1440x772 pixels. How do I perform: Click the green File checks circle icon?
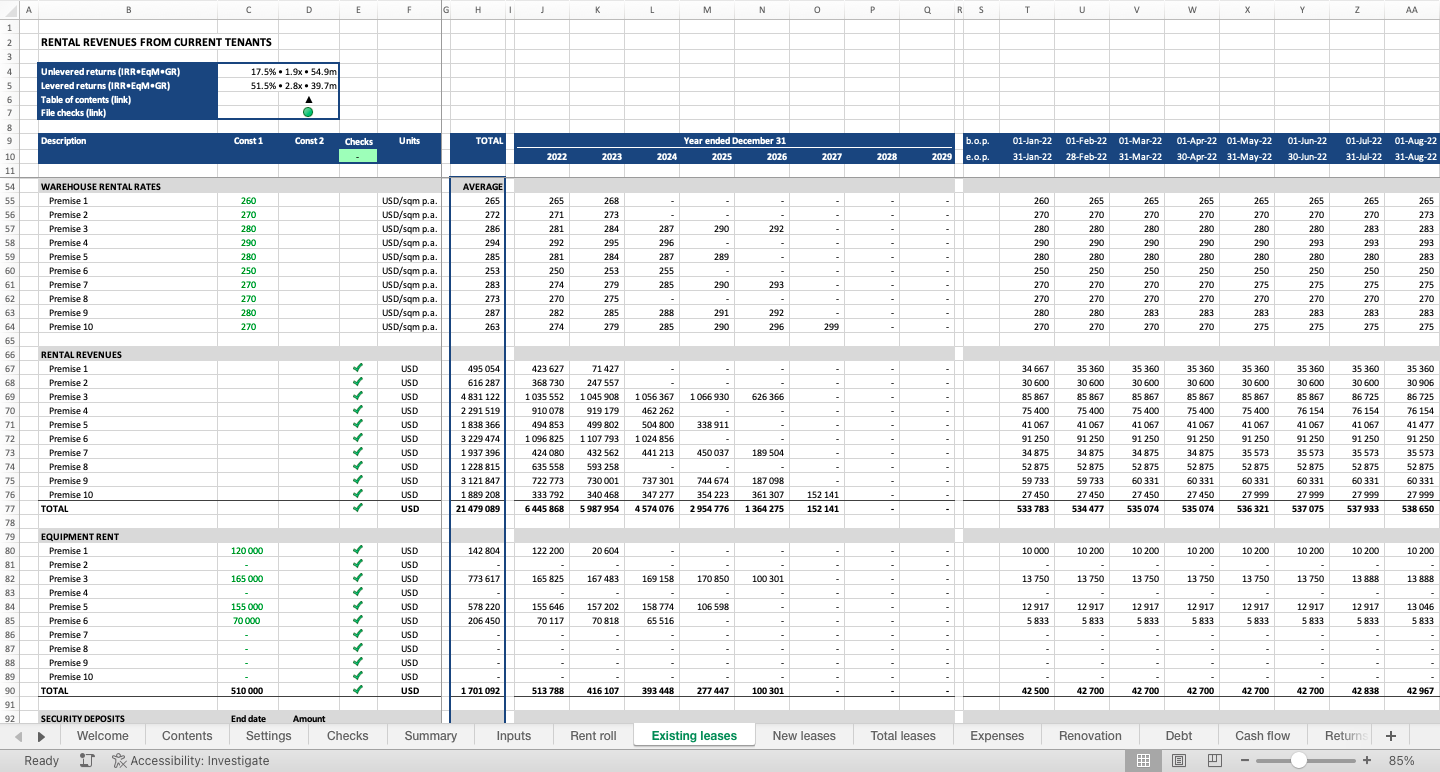(x=308, y=113)
